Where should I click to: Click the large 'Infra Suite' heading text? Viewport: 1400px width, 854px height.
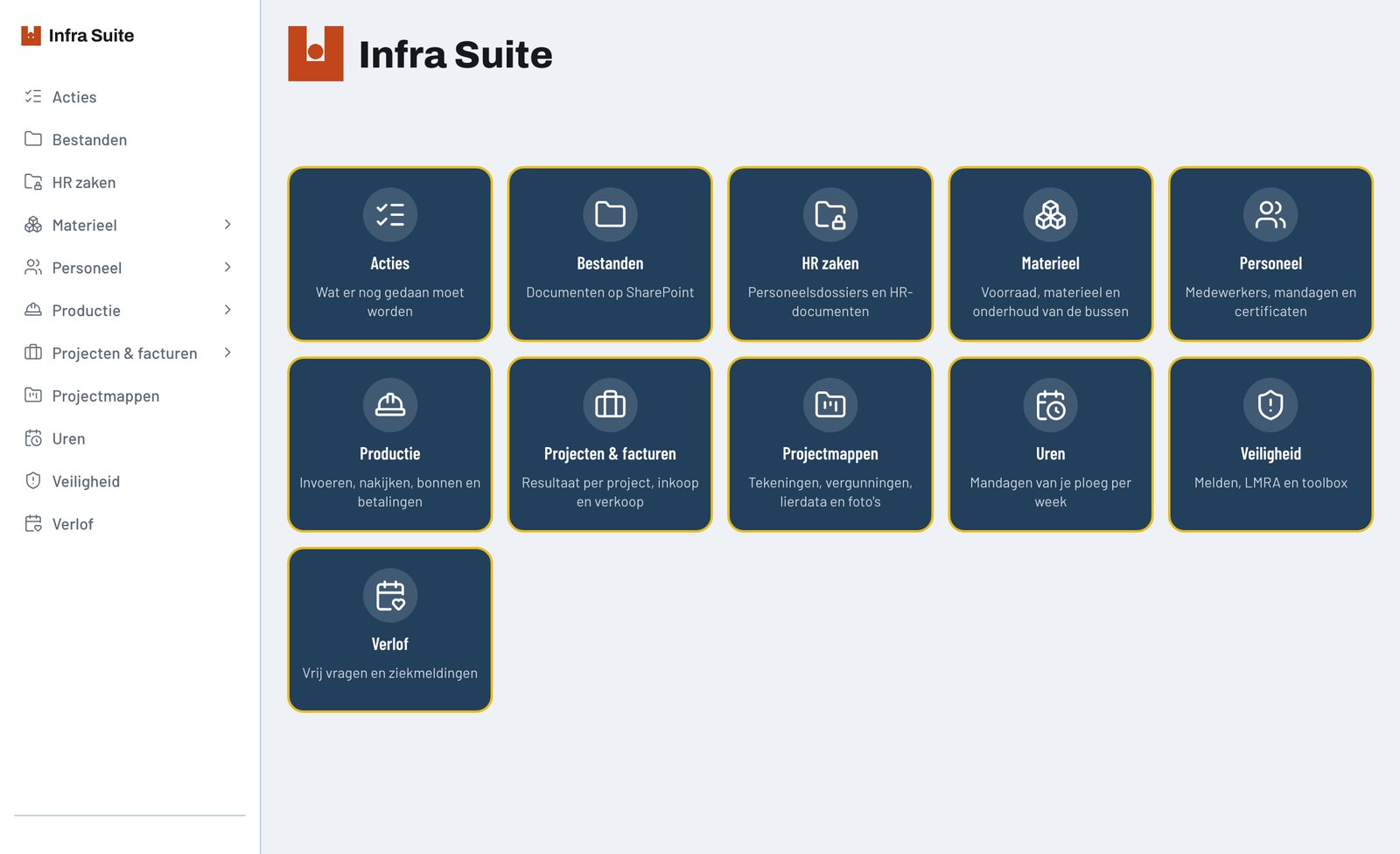pos(456,54)
